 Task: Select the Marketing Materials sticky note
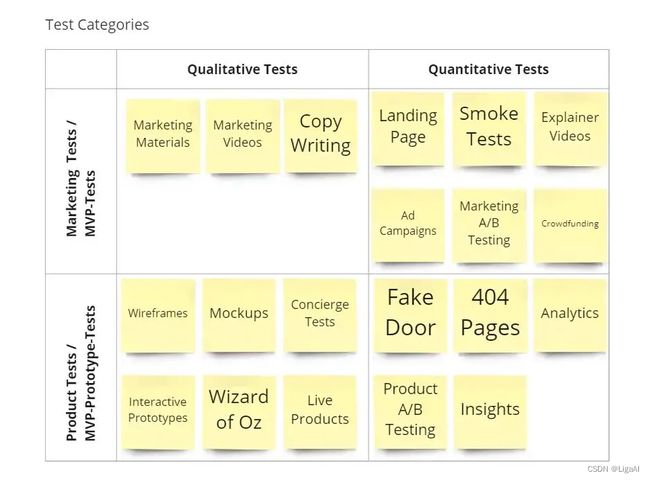tap(163, 136)
